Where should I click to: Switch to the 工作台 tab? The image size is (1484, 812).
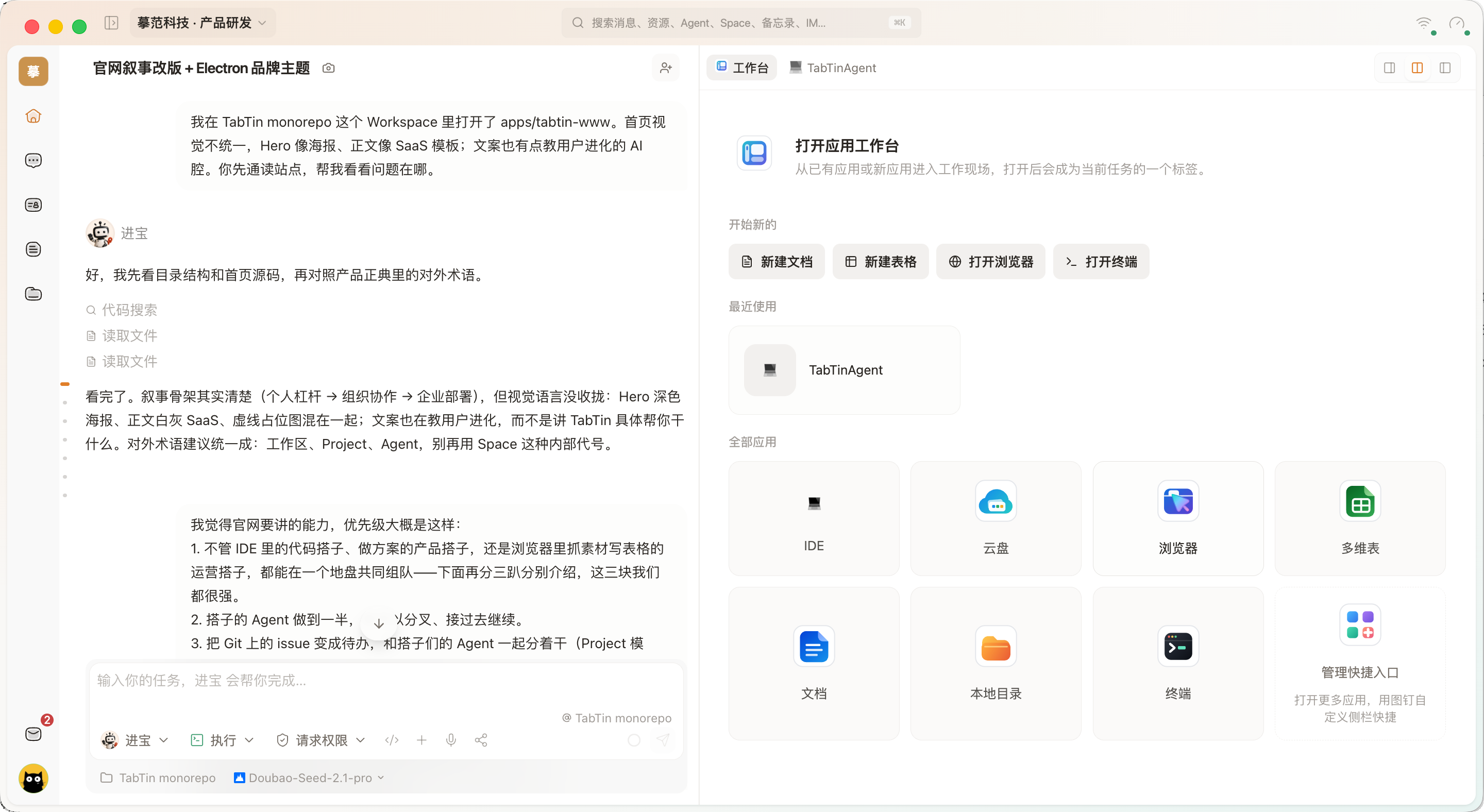[x=742, y=67]
